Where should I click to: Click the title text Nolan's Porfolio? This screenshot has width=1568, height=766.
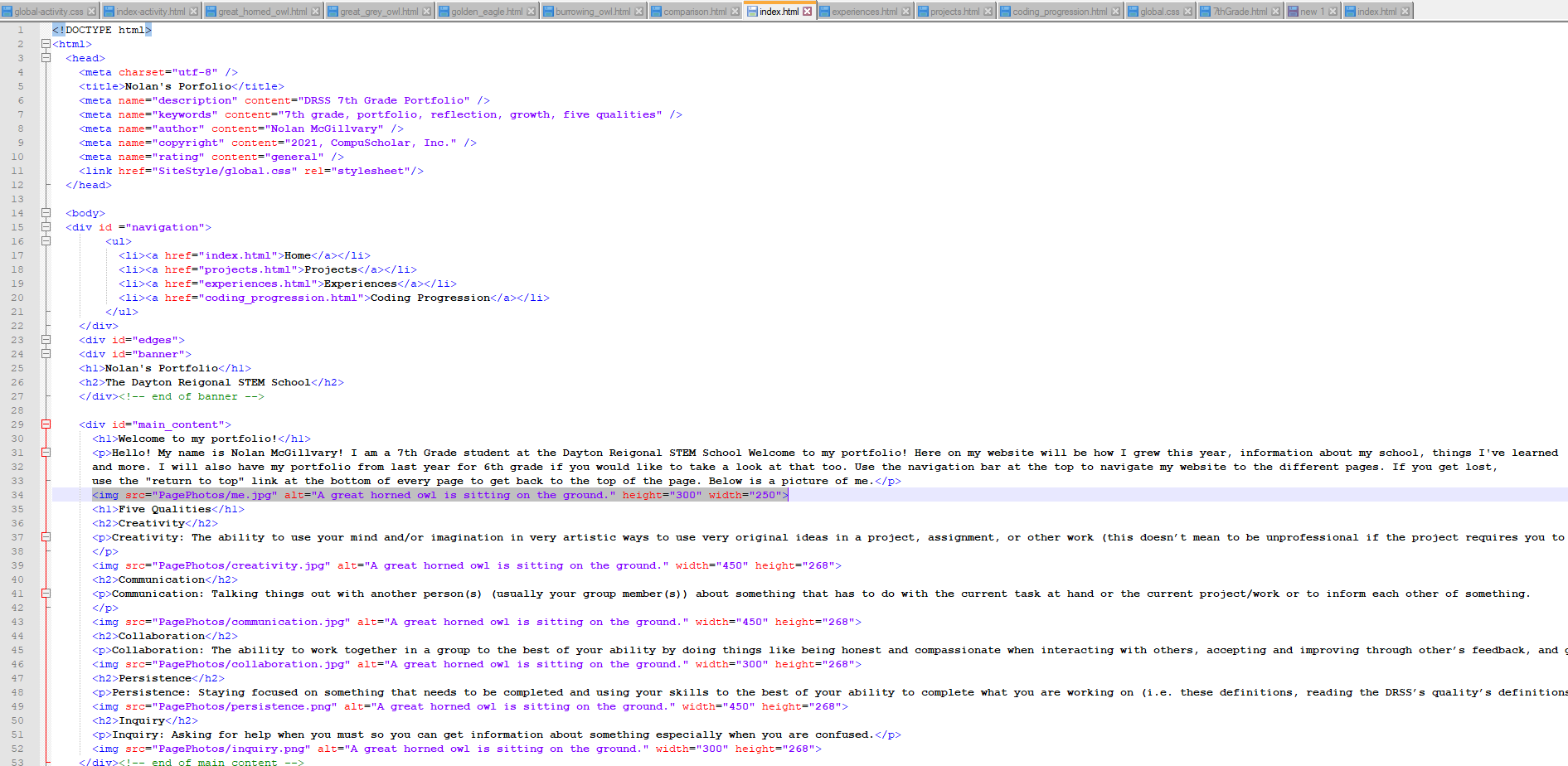pyautogui.click(x=178, y=86)
